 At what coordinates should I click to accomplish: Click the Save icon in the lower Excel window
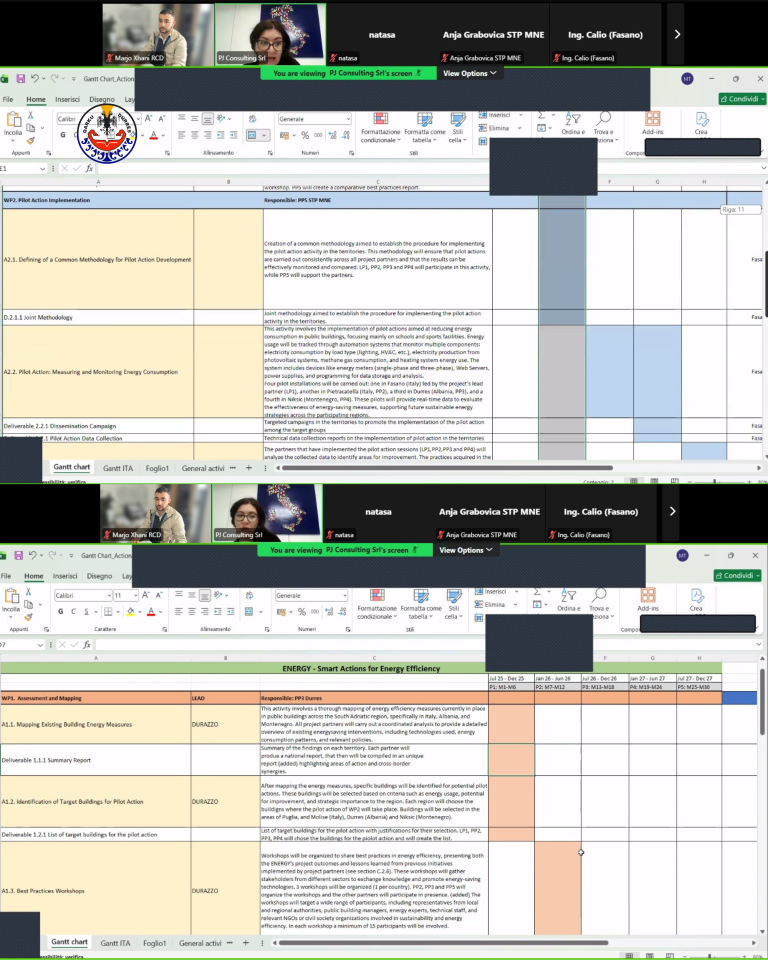pyautogui.click(x=18, y=555)
